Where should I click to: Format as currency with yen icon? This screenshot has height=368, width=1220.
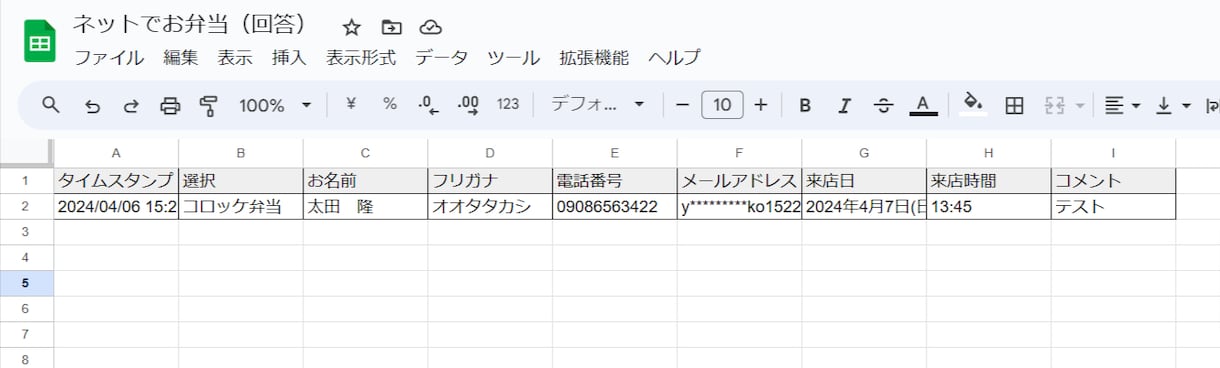pyautogui.click(x=351, y=104)
